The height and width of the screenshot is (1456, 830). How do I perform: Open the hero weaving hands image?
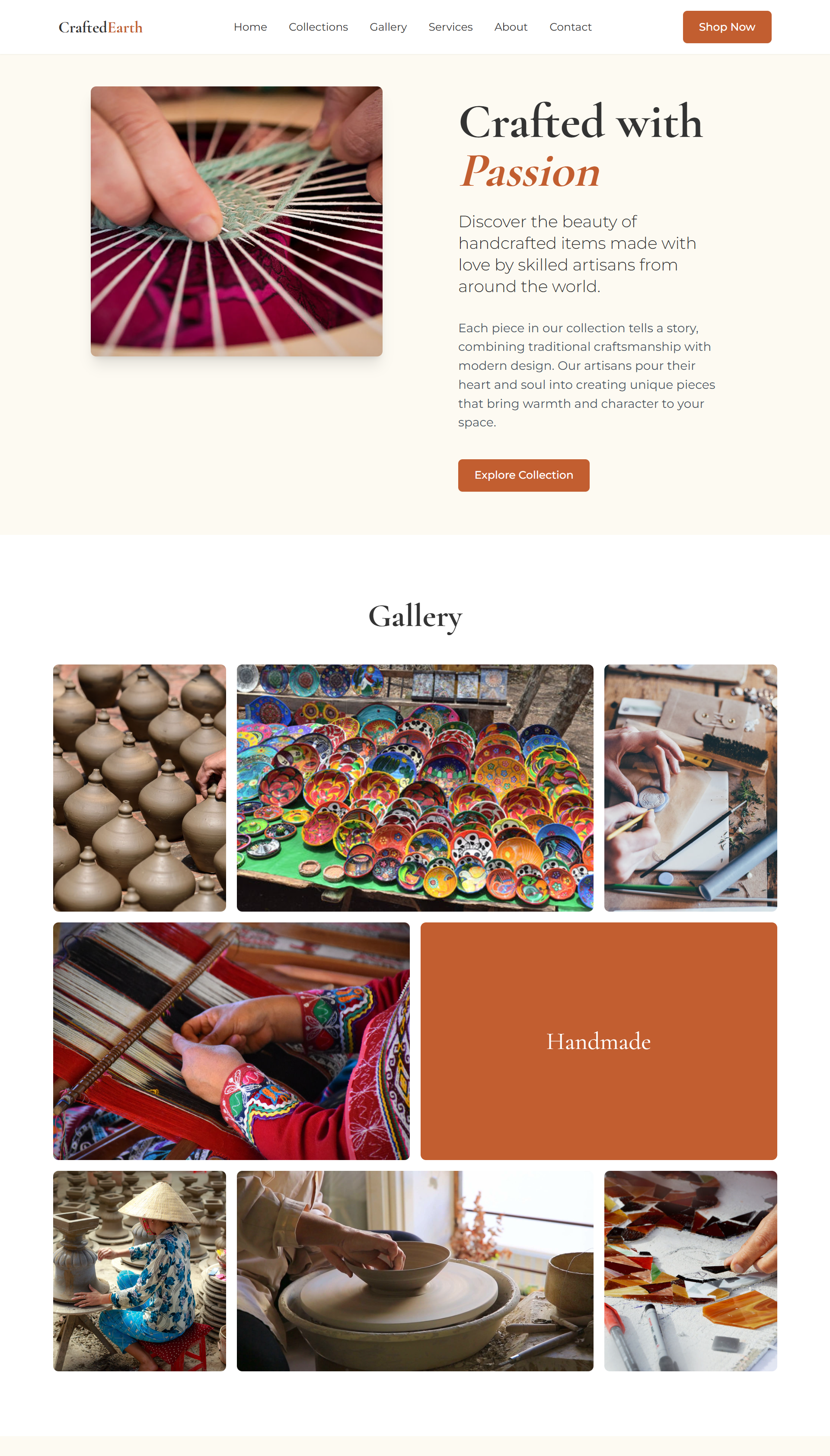236,222
